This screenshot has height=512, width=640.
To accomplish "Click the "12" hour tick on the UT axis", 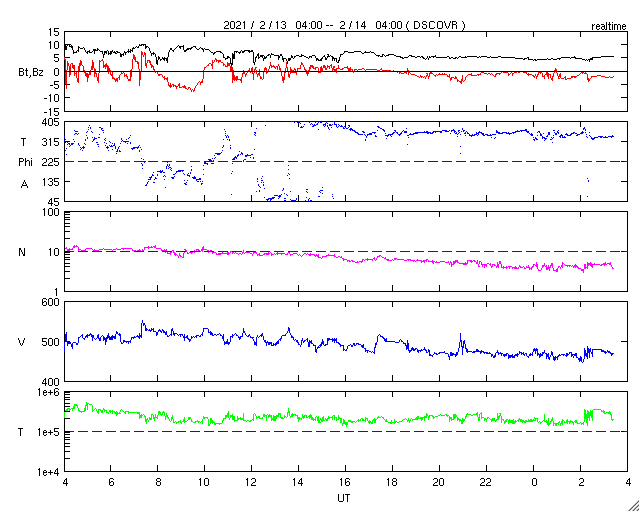I will [x=251, y=482].
